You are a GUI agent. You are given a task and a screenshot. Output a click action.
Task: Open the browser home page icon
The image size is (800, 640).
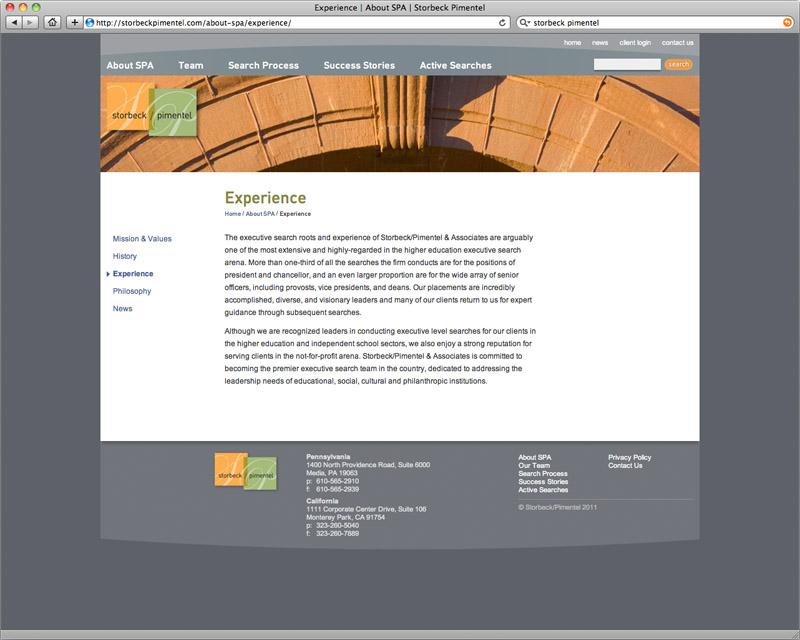[52, 22]
